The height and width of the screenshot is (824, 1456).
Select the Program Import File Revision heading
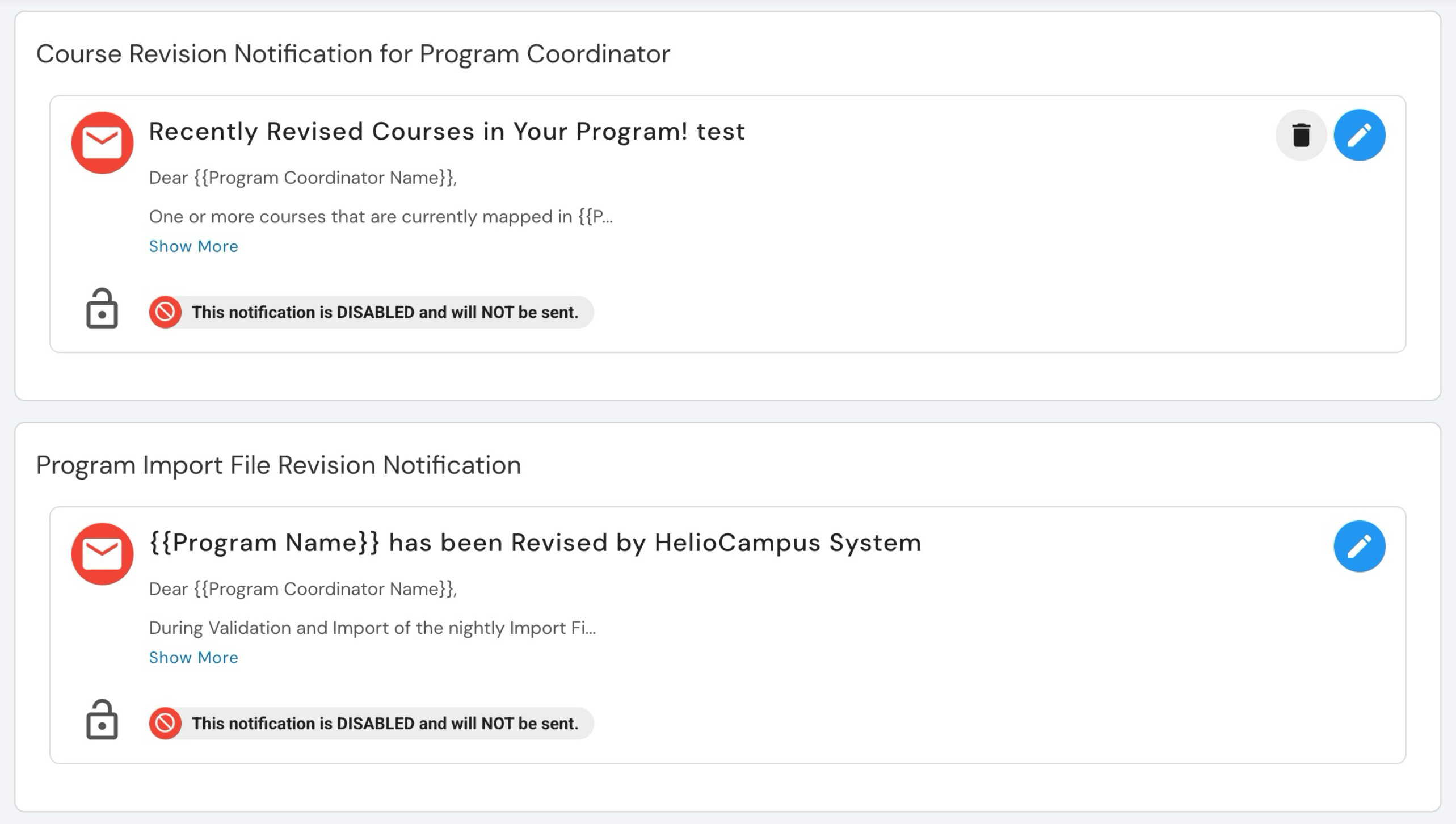point(278,465)
